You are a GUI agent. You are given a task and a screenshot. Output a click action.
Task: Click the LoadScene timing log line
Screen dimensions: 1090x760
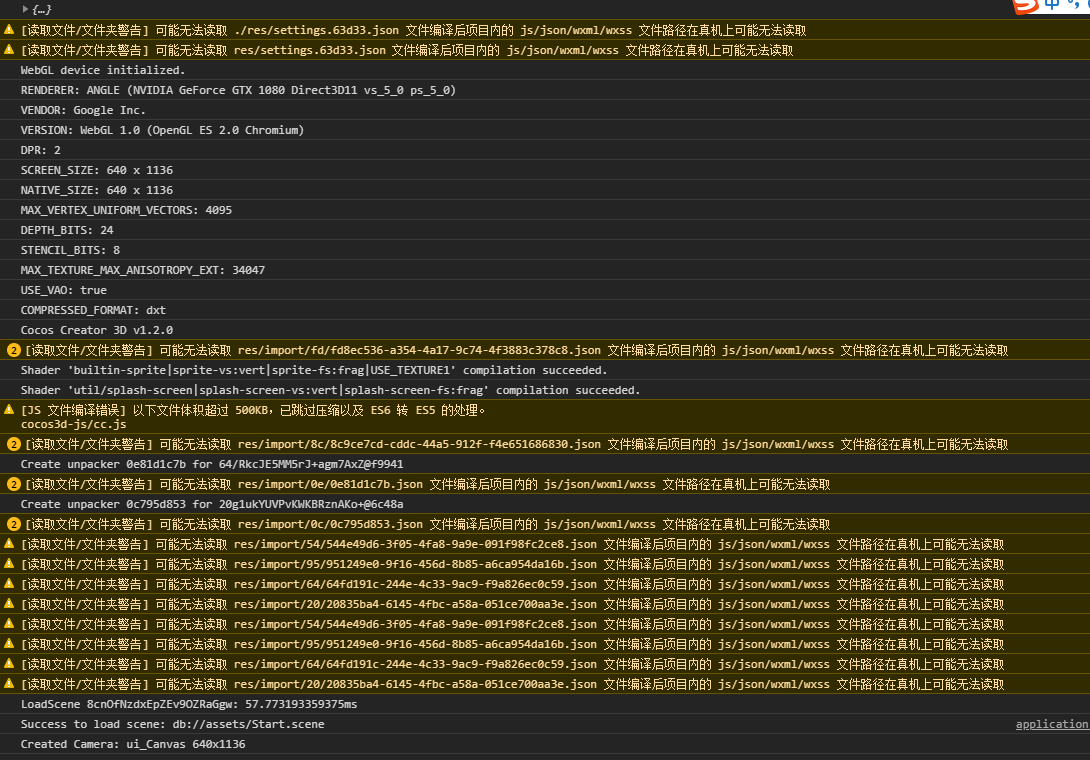188,704
